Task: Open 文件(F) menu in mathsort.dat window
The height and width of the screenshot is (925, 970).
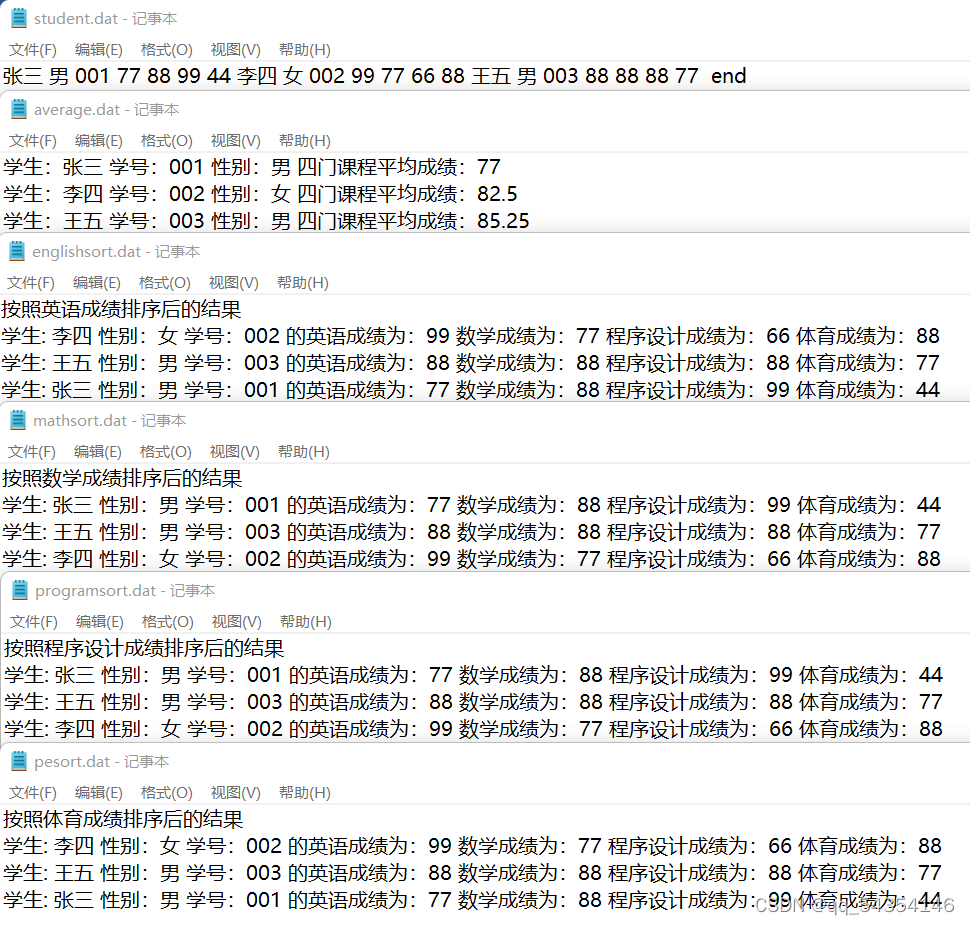Action: tap(32, 452)
